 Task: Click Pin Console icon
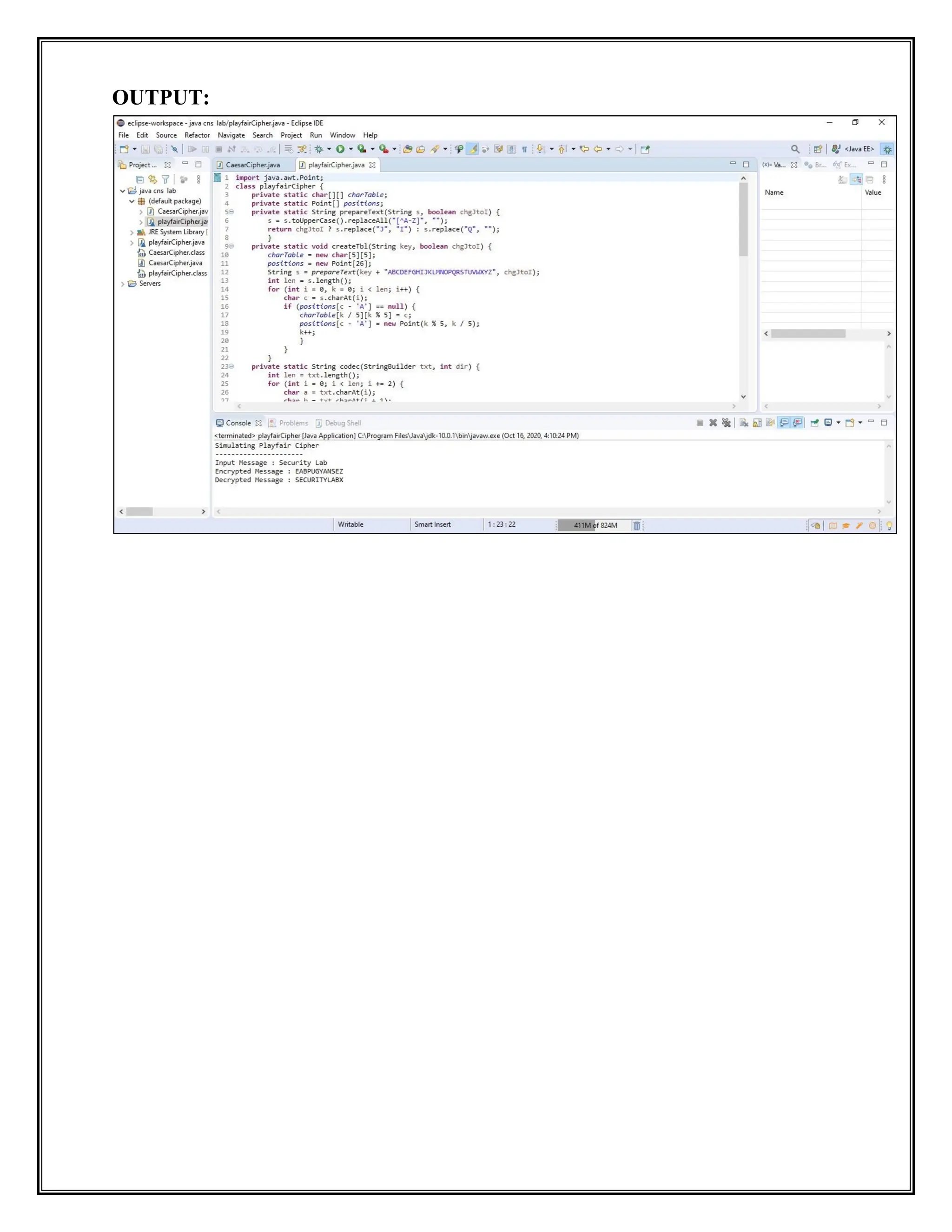815,423
